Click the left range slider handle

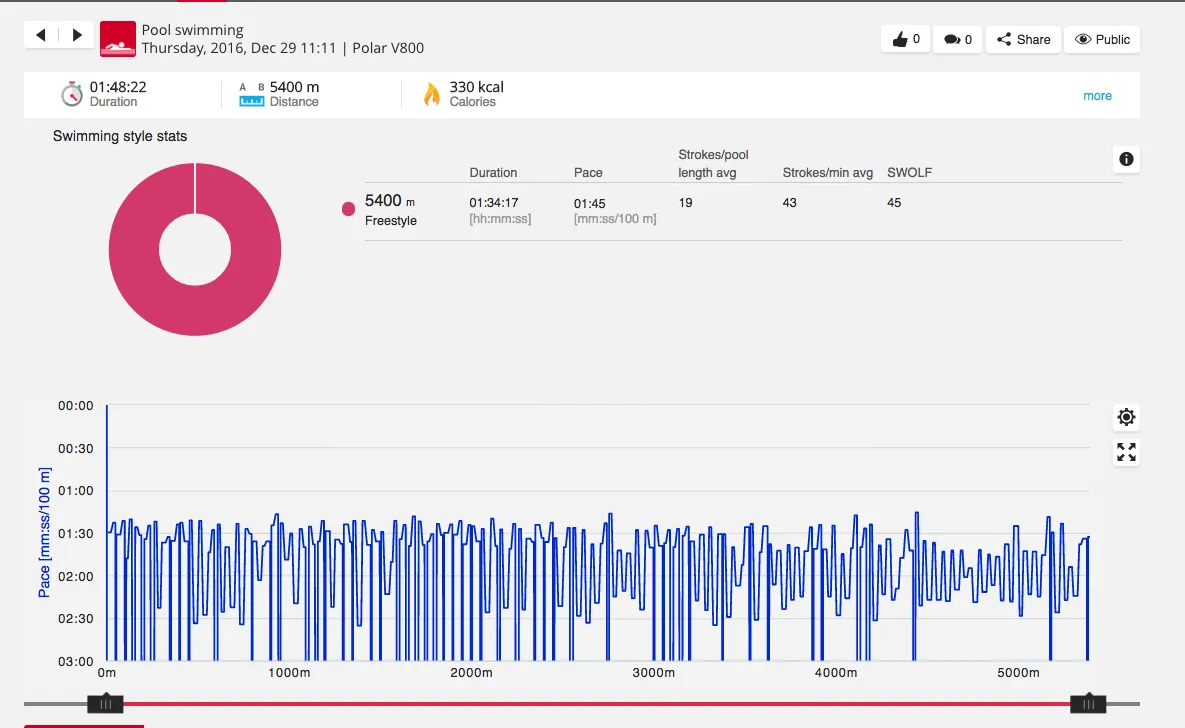105,704
